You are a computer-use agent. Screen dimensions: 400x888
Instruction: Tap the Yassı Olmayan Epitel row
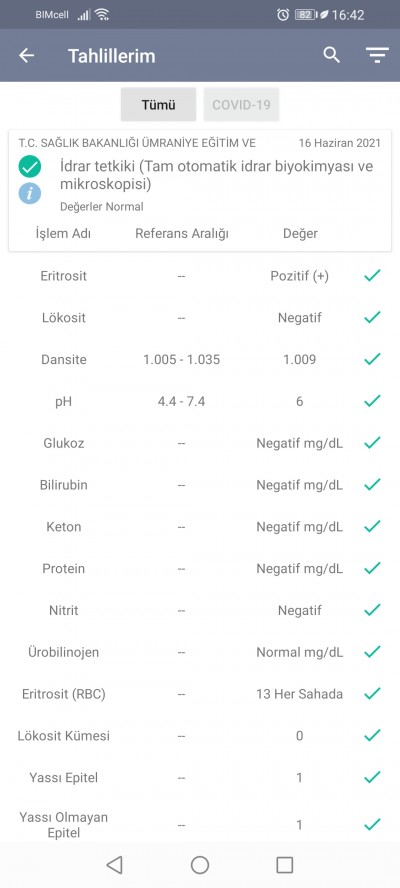coord(200,825)
